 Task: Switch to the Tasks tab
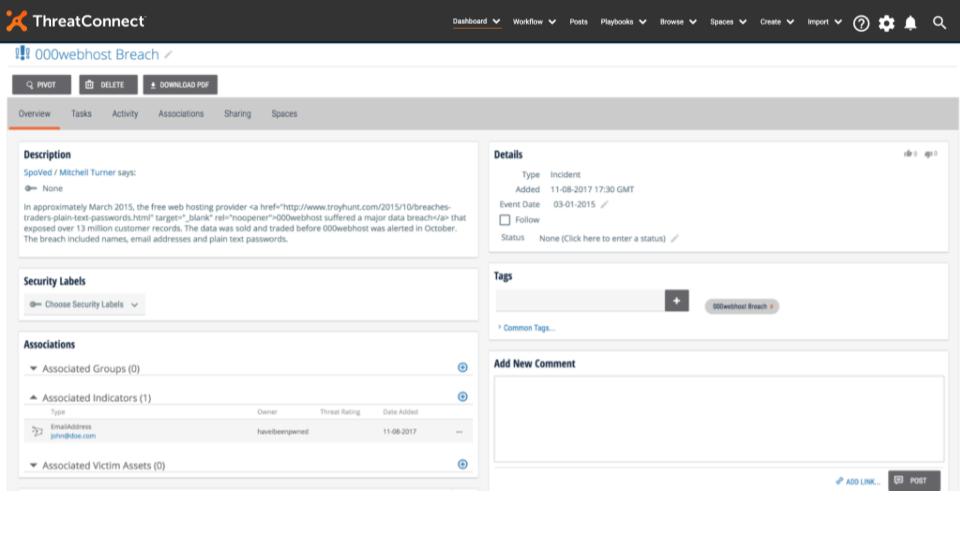click(x=81, y=114)
